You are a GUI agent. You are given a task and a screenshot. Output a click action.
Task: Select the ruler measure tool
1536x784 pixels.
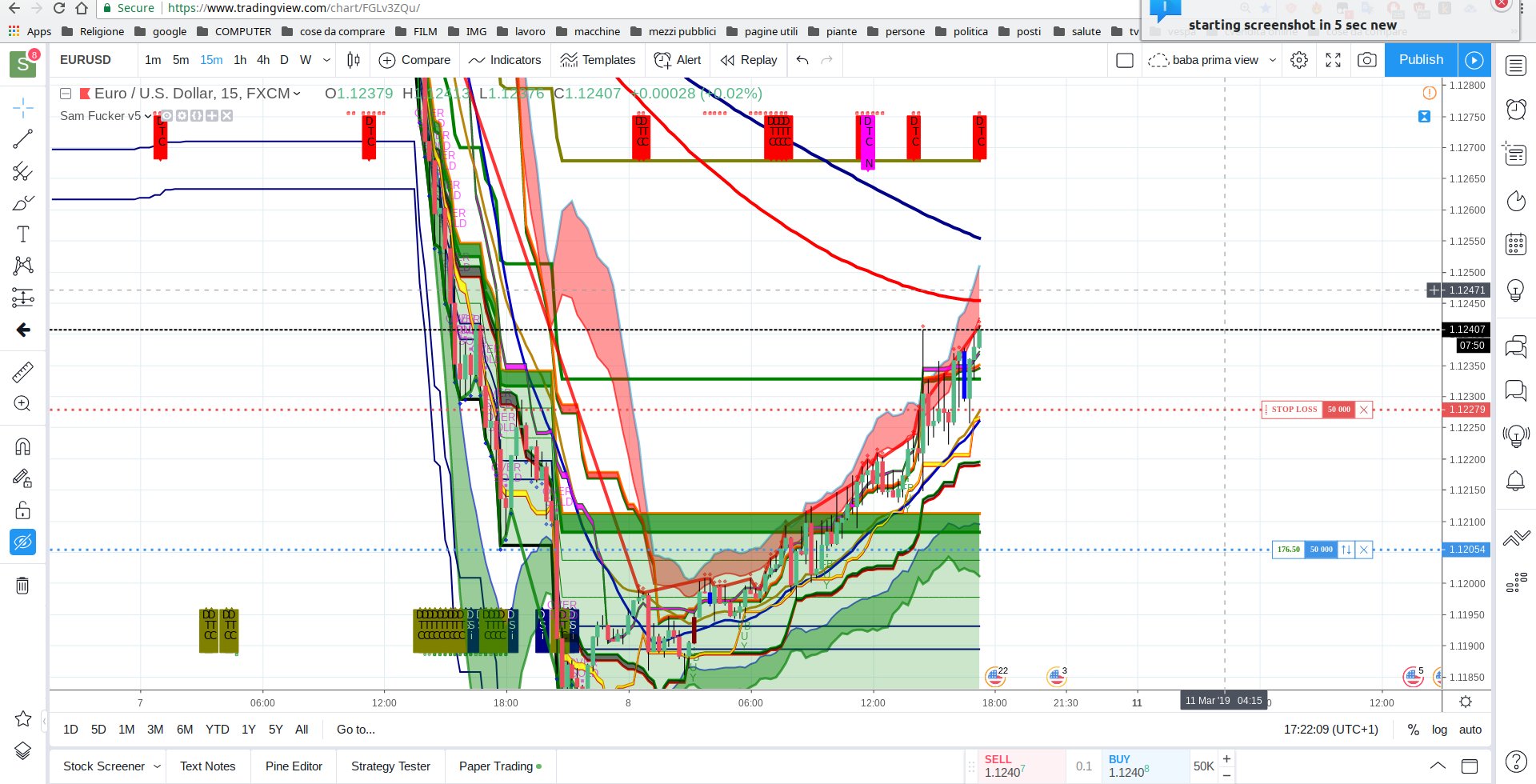pos(23,372)
